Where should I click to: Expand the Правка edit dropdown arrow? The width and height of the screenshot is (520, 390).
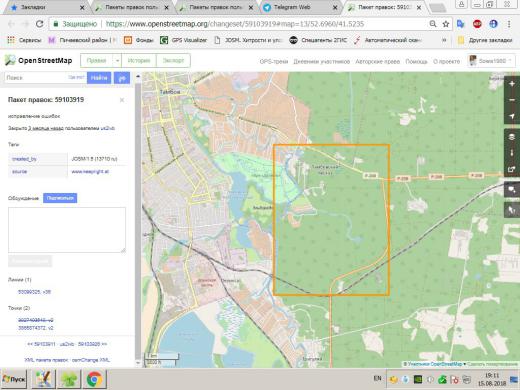coord(117,61)
